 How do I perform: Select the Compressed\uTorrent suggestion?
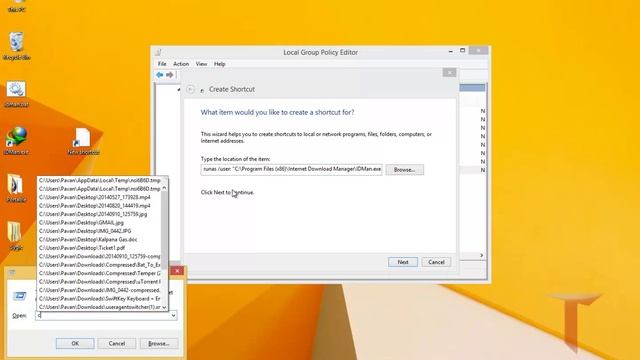click(99, 282)
